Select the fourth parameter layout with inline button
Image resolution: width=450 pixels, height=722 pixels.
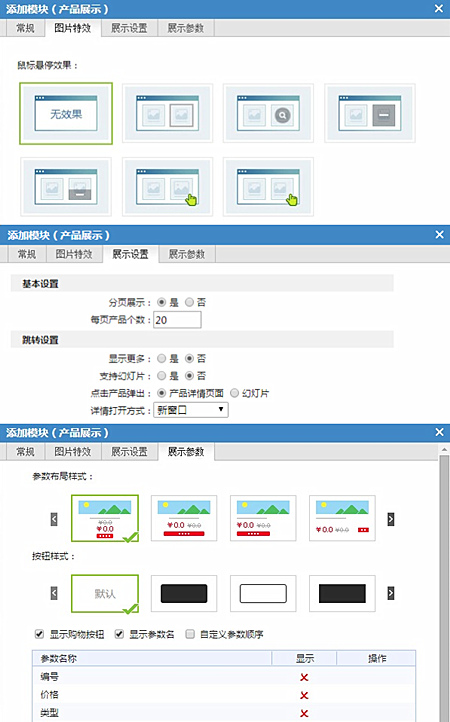click(x=342, y=518)
